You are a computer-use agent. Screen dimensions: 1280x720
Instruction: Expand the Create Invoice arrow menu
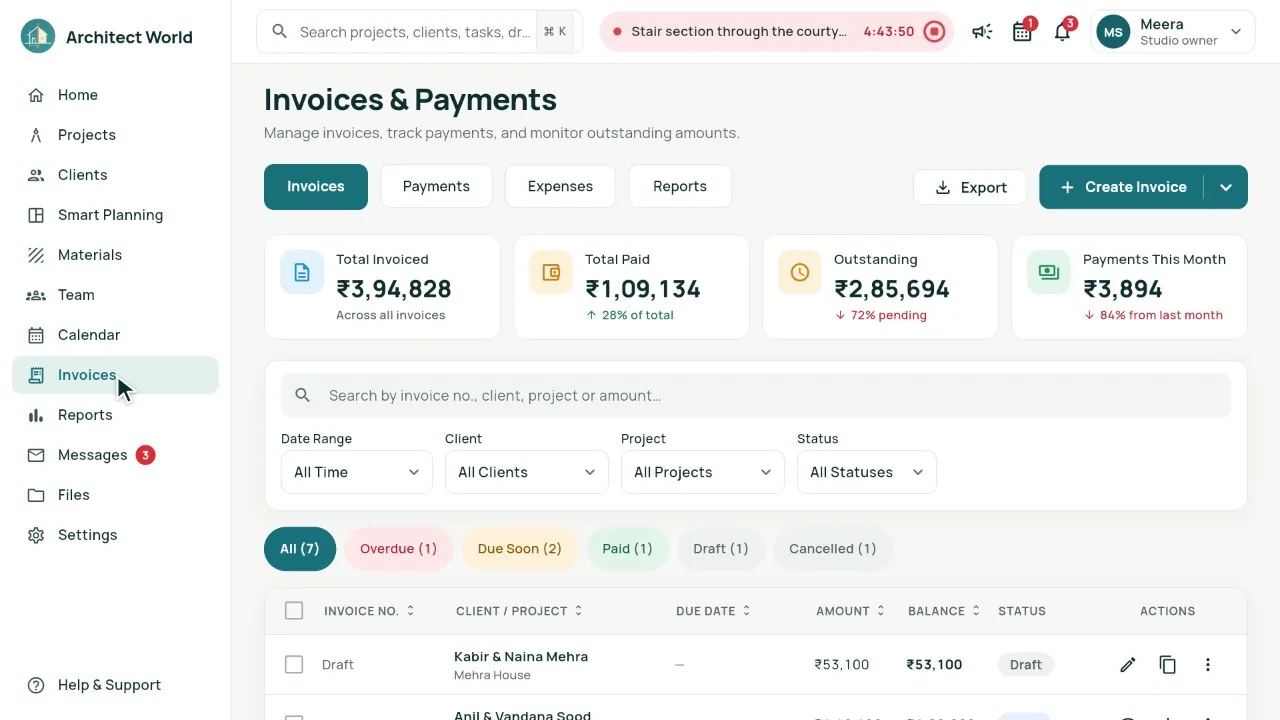click(1226, 187)
